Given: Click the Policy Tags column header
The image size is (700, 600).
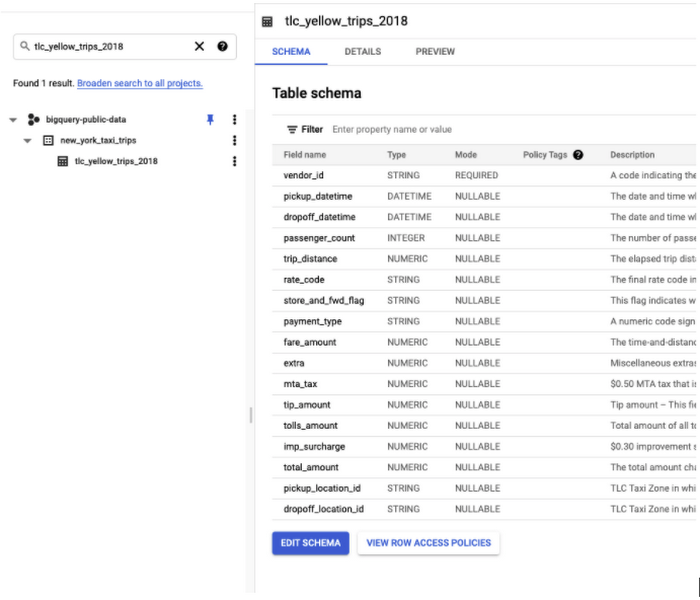Looking at the screenshot, I should coord(545,155).
